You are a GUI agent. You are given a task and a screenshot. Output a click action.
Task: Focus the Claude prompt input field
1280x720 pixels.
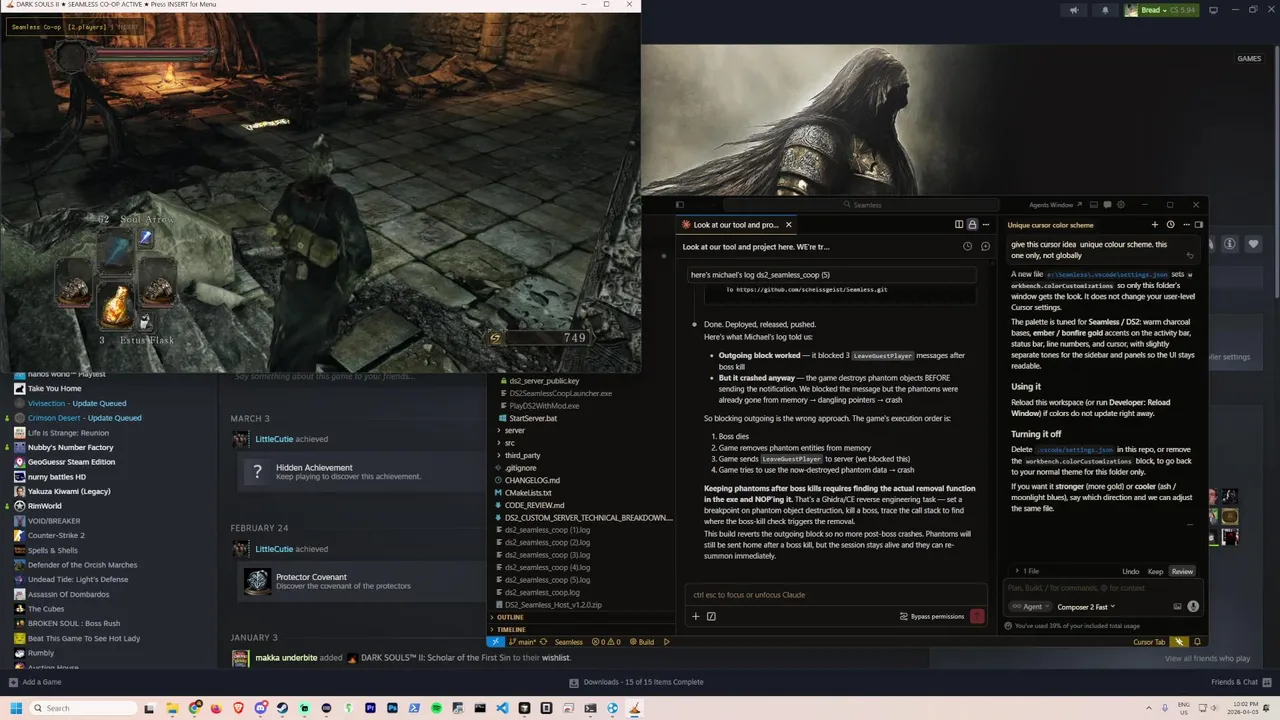click(838, 595)
